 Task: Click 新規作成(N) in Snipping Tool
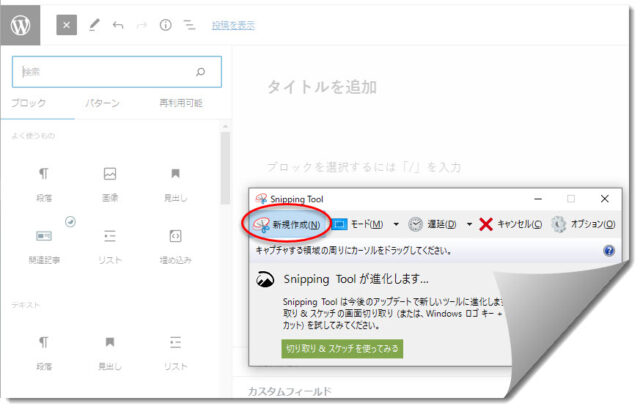287,225
